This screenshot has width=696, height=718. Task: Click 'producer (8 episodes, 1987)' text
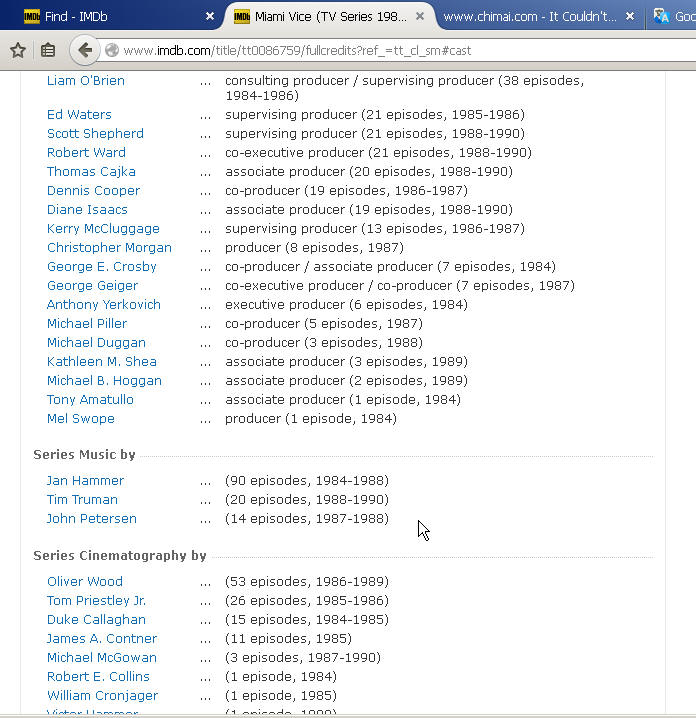tap(314, 248)
